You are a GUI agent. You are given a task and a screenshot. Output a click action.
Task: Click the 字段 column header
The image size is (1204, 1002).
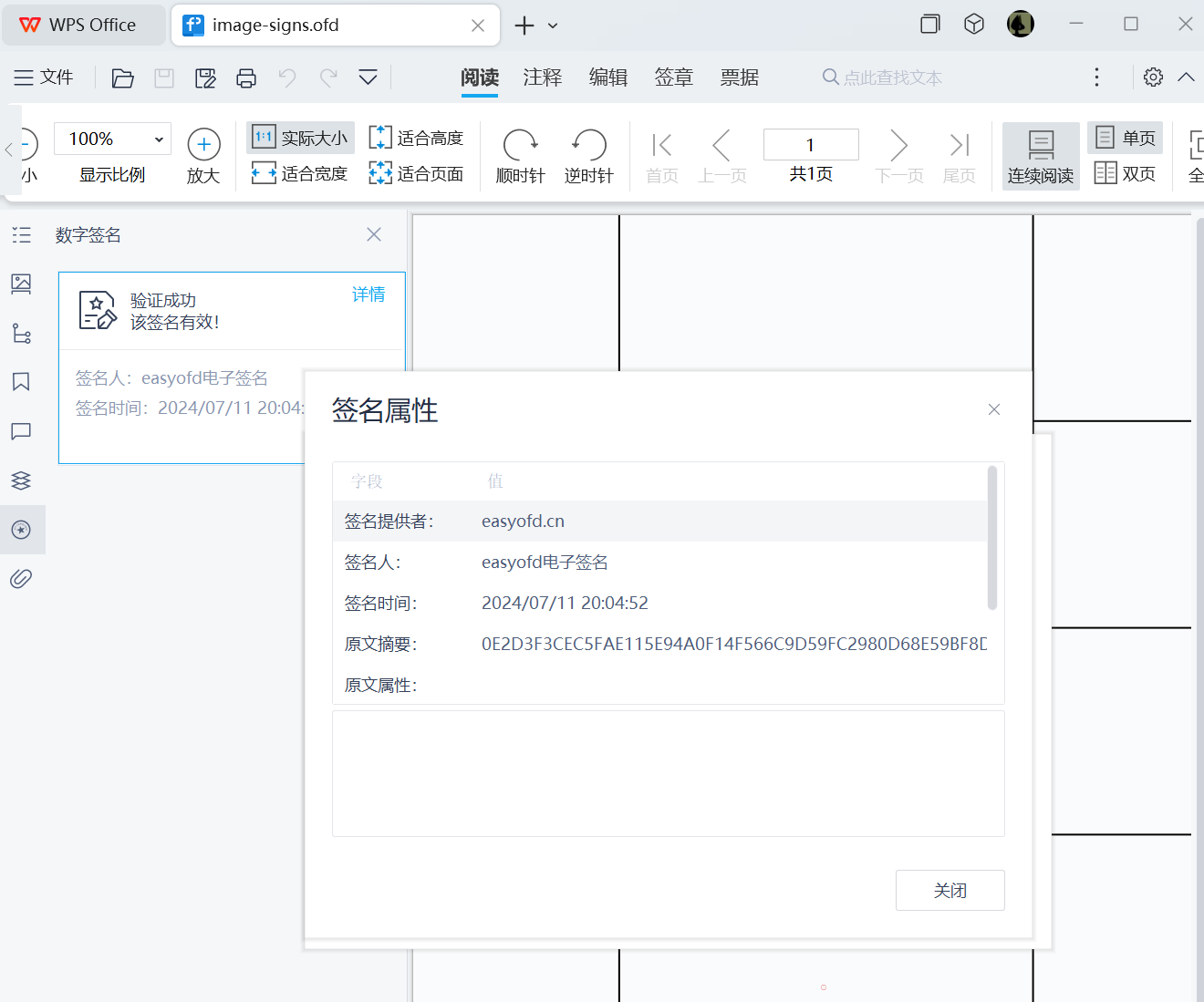(367, 480)
